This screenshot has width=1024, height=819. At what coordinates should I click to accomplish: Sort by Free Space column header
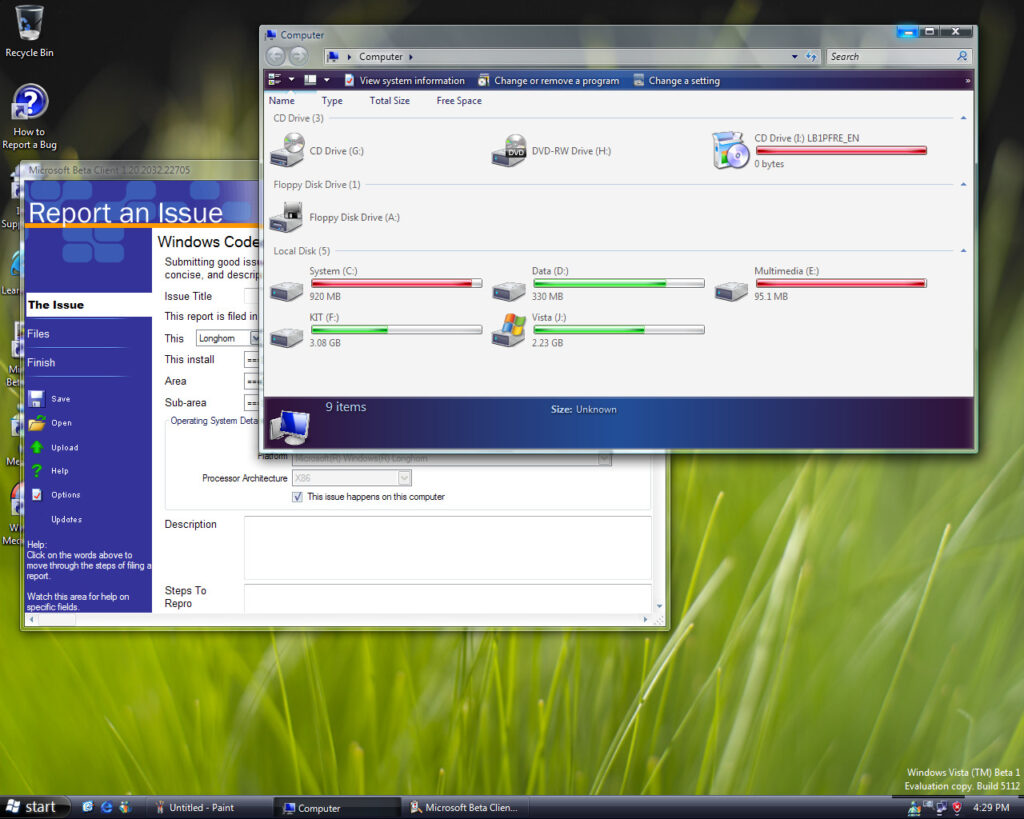click(459, 101)
